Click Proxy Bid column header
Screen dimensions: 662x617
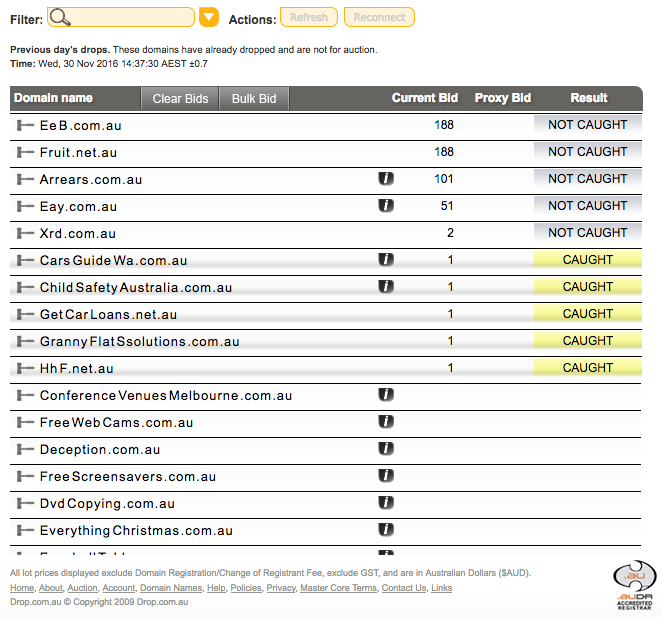(503, 98)
